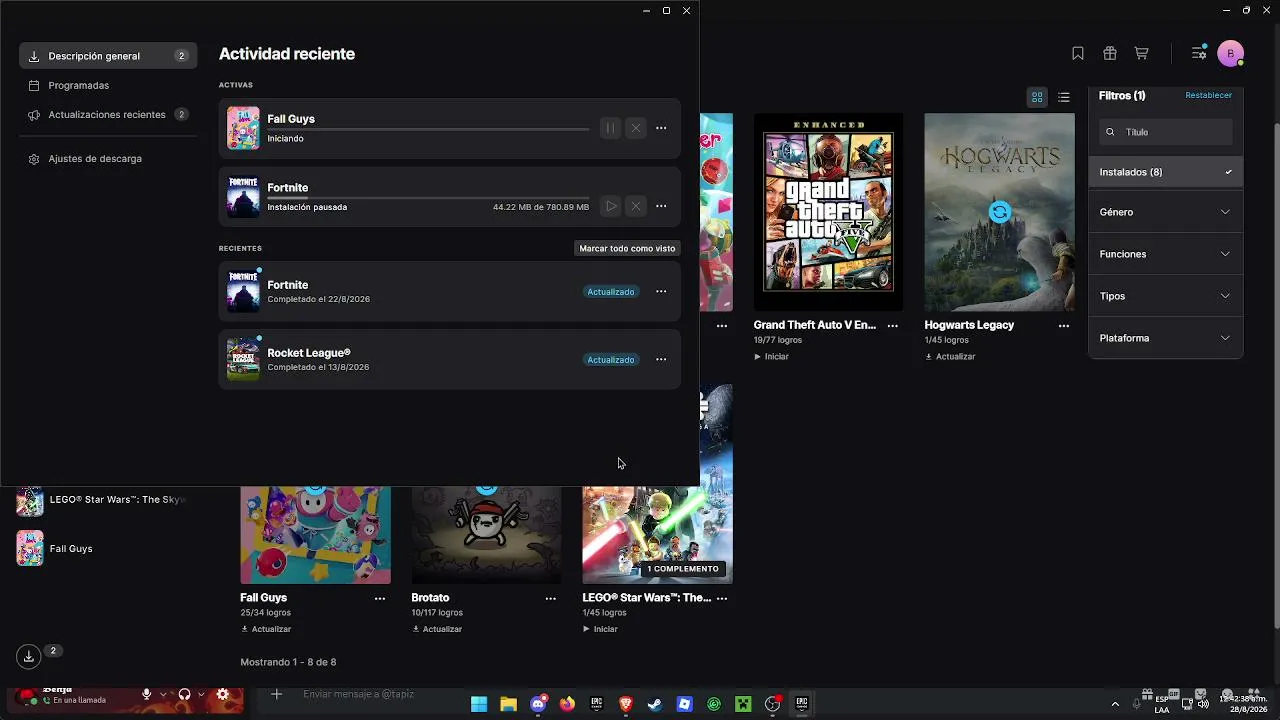Show hidden system tray icons
The image size is (1280, 720).
[x=1115, y=704]
